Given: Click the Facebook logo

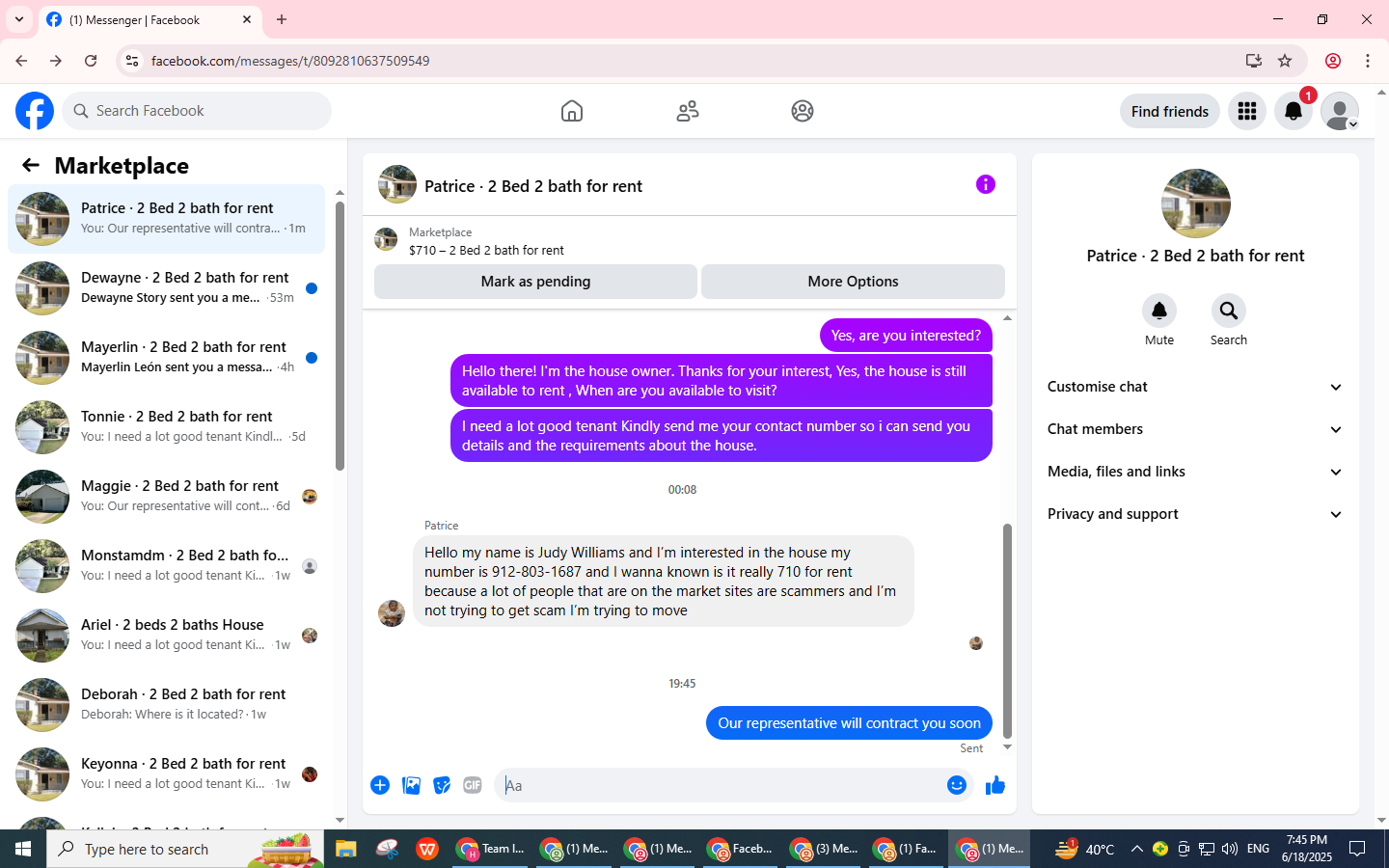Looking at the screenshot, I should pyautogui.click(x=35, y=111).
